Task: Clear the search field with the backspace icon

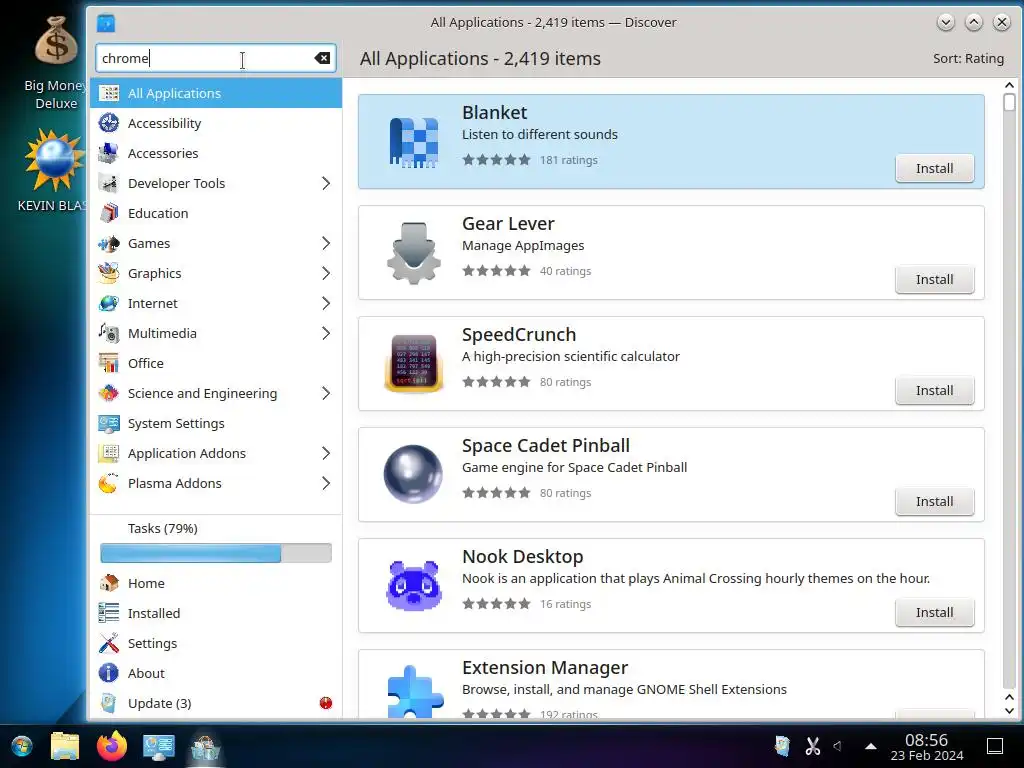Action: click(322, 58)
